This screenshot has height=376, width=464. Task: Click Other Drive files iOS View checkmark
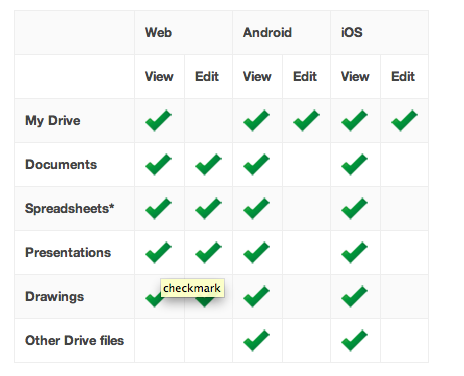355,340
